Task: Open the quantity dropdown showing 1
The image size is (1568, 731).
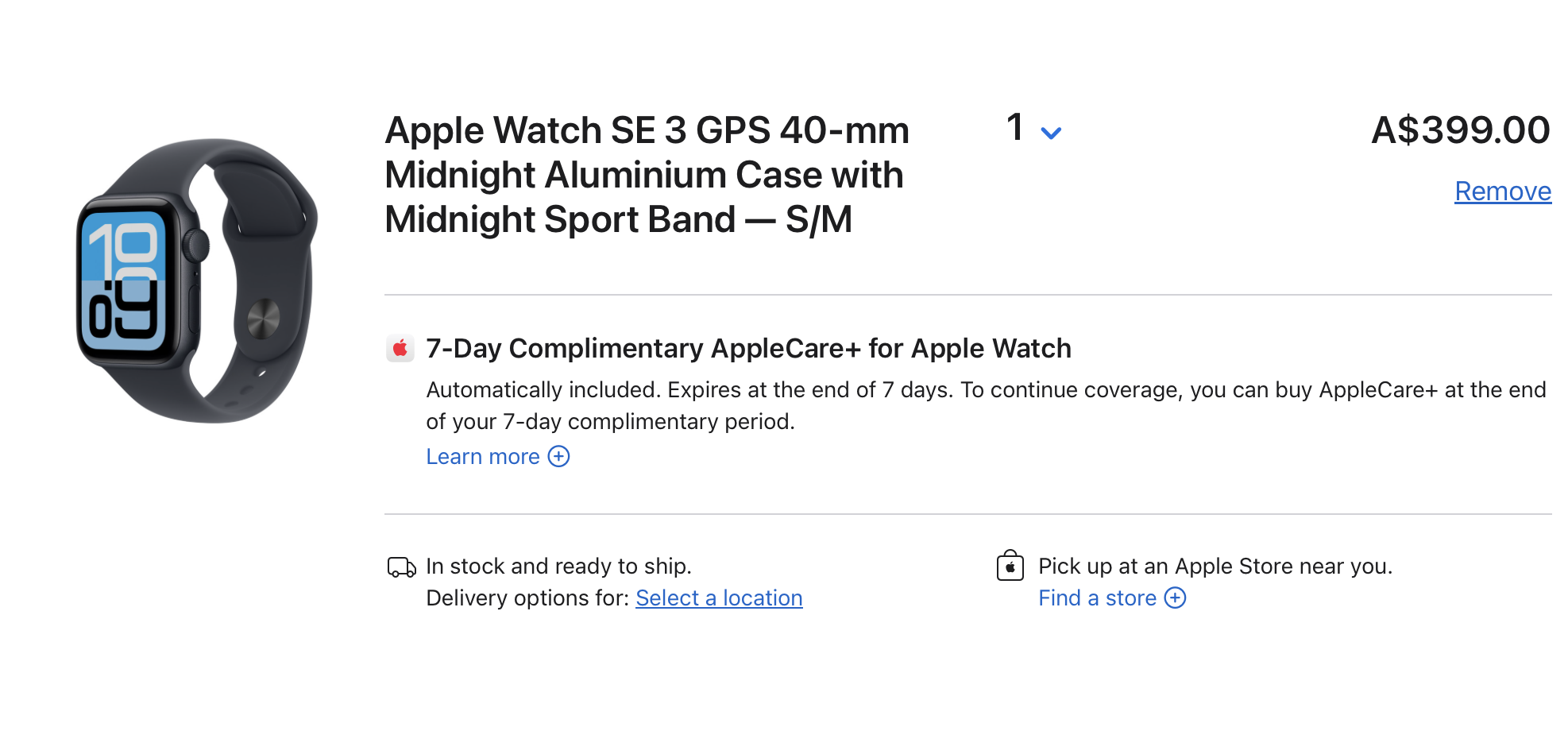Action: click(1033, 129)
